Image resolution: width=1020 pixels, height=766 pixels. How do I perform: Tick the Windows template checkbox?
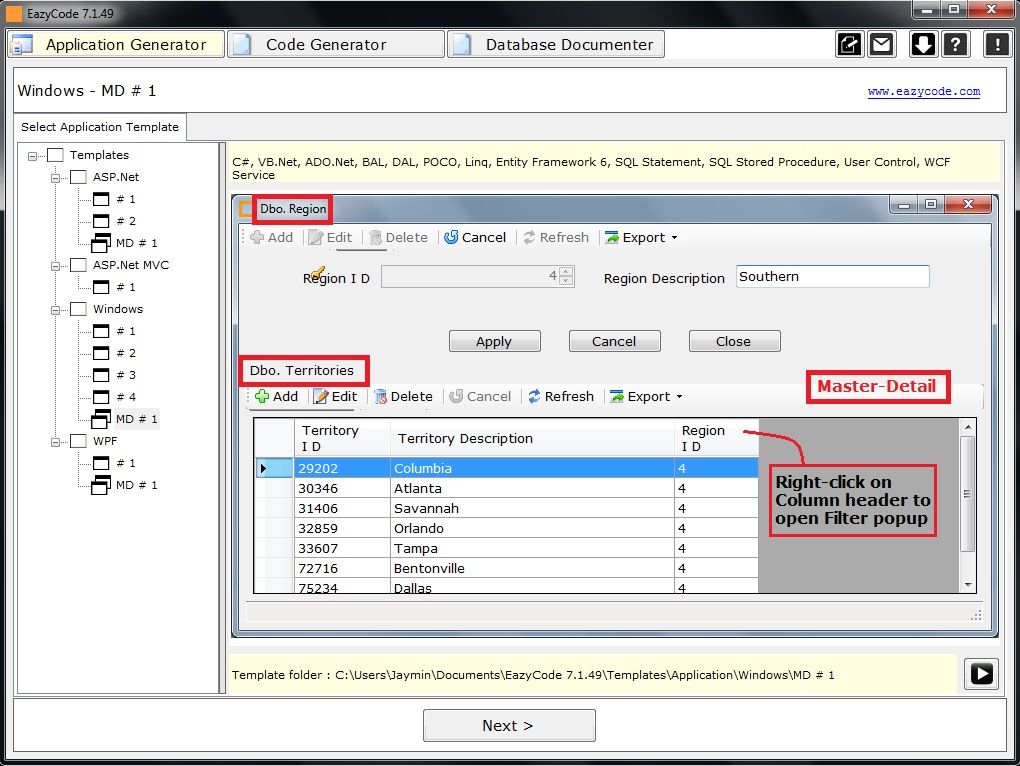click(x=78, y=309)
